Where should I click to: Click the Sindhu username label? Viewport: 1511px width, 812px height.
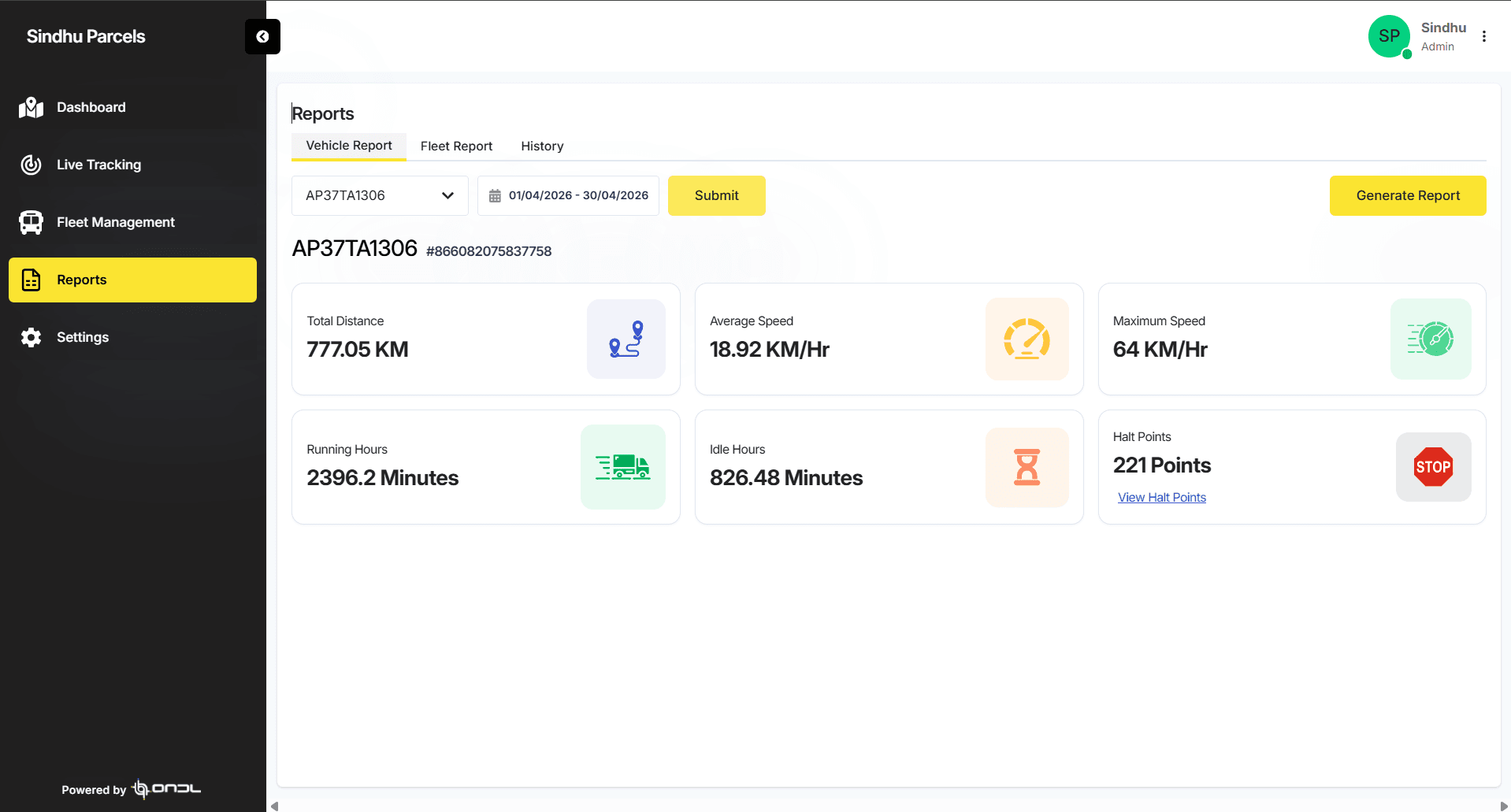pyautogui.click(x=1444, y=28)
